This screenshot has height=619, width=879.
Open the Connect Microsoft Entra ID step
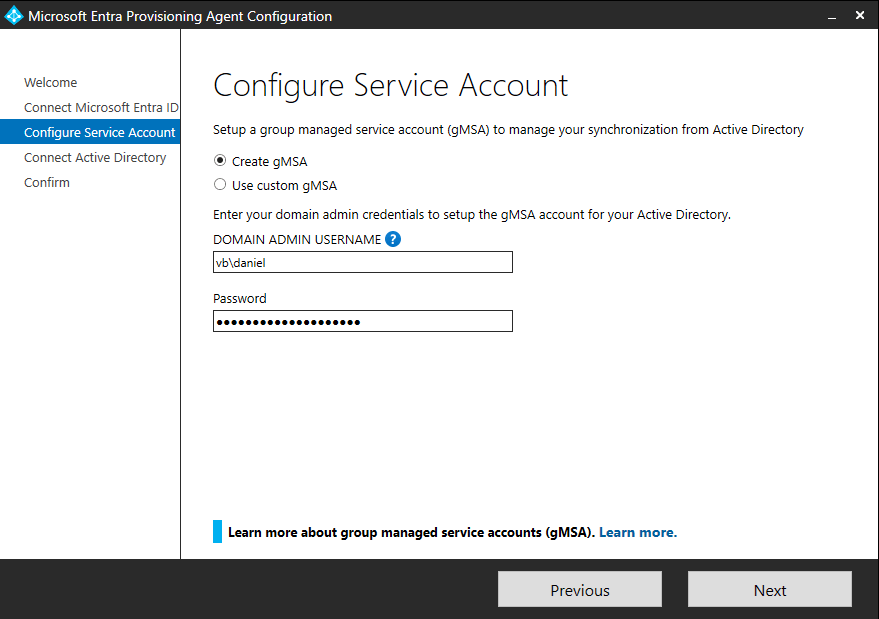pyautogui.click(x=101, y=107)
